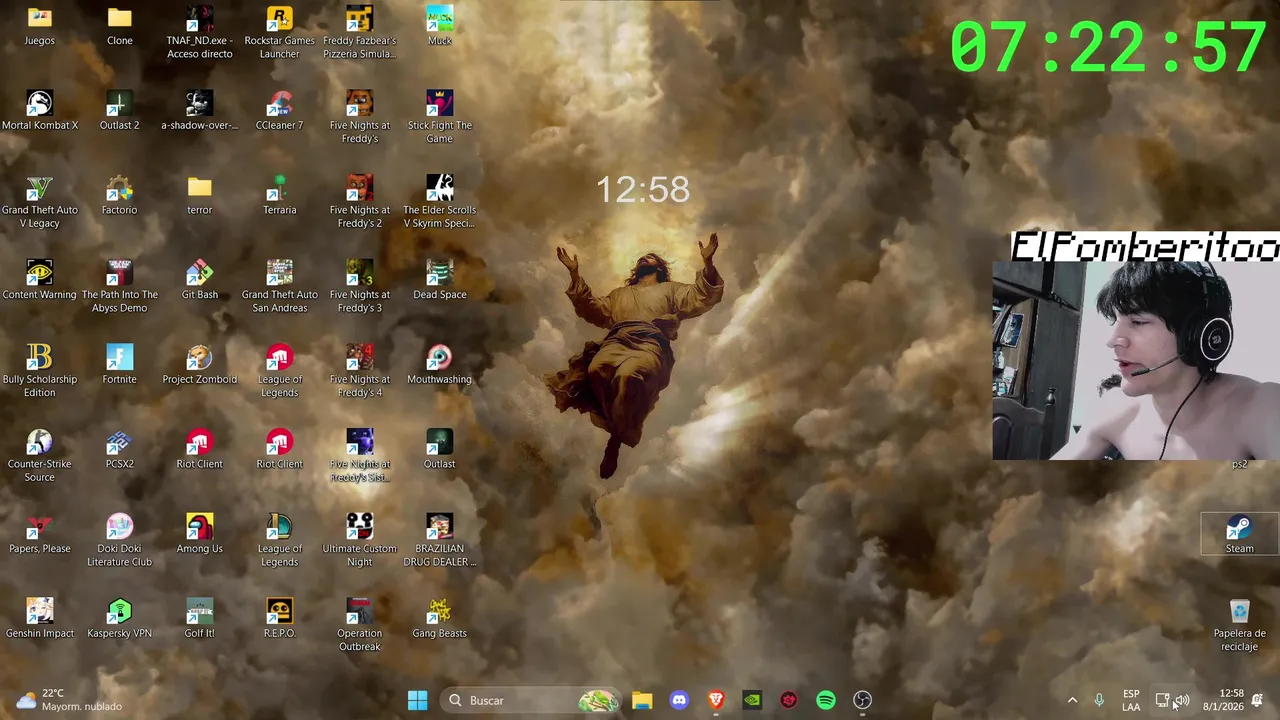The height and width of the screenshot is (720, 1280).
Task: Click Doki Doki Literature Club icon
Action: coord(119,541)
